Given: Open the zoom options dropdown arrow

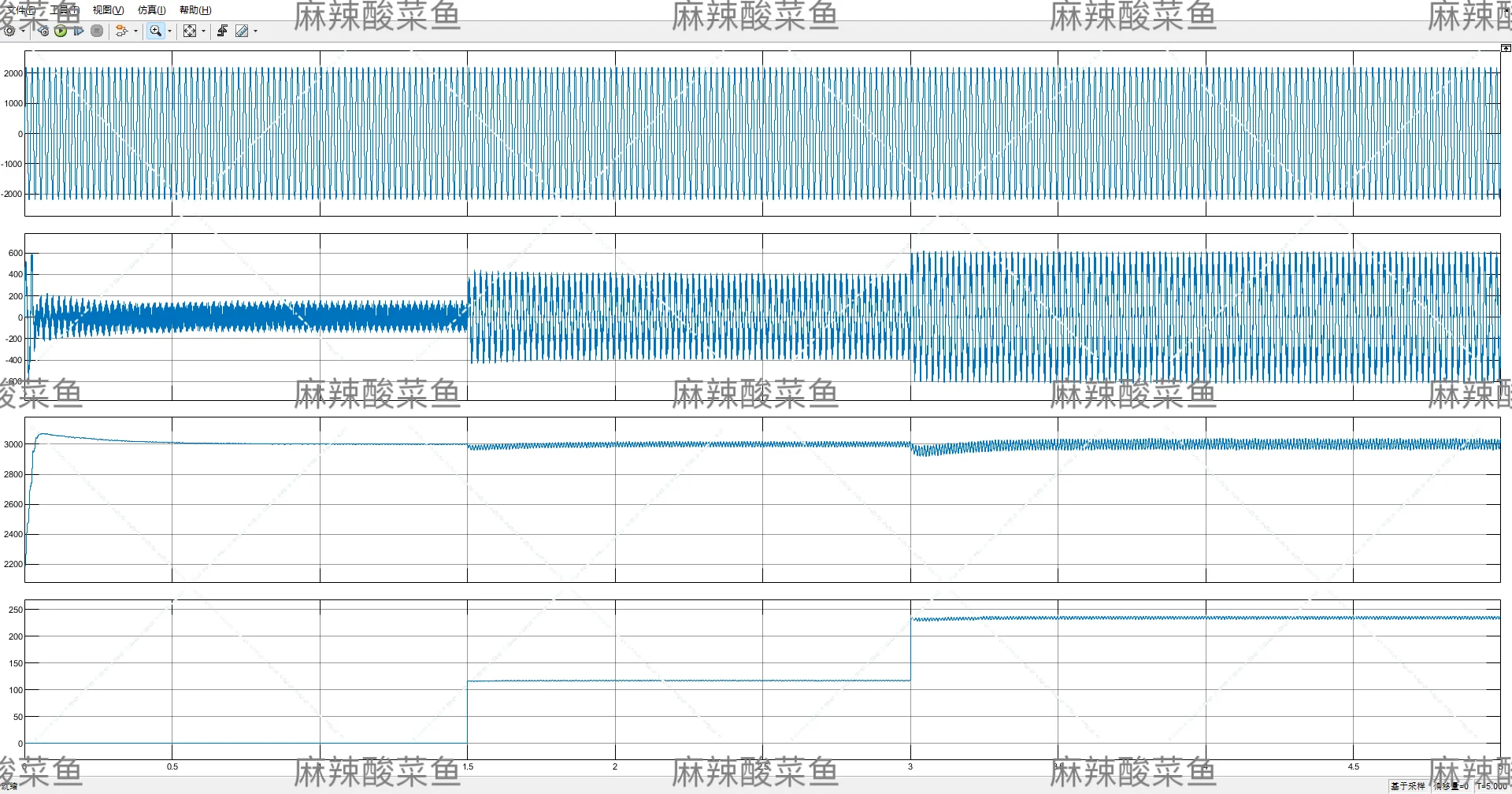Looking at the screenshot, I should click(x=169, y=31).
